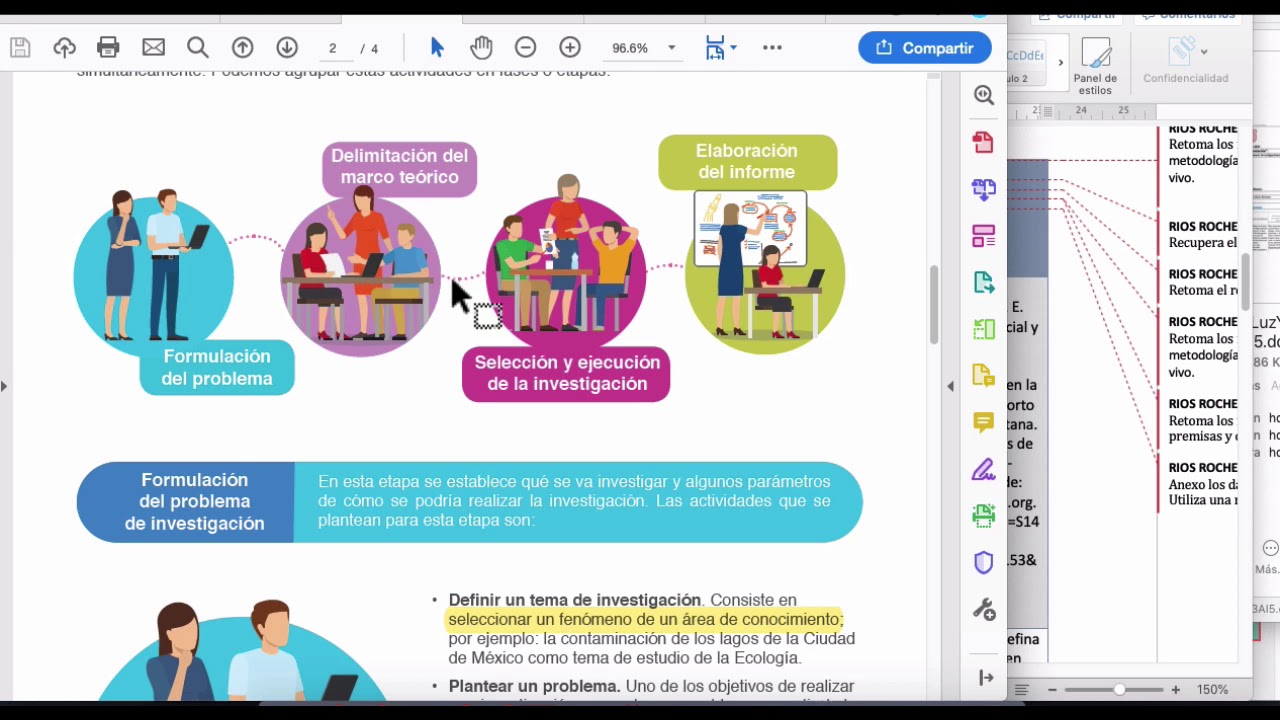Open the More Tools wrench icon
The width and height of the screenshot is (1280, 720).
tap(984, 610)
